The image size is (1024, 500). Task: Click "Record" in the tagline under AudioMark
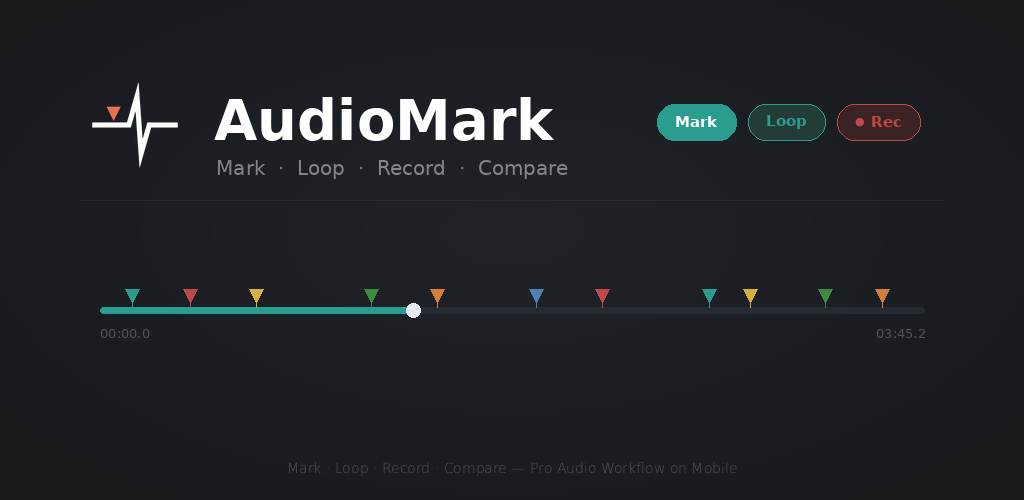click(x=411, y=168)
